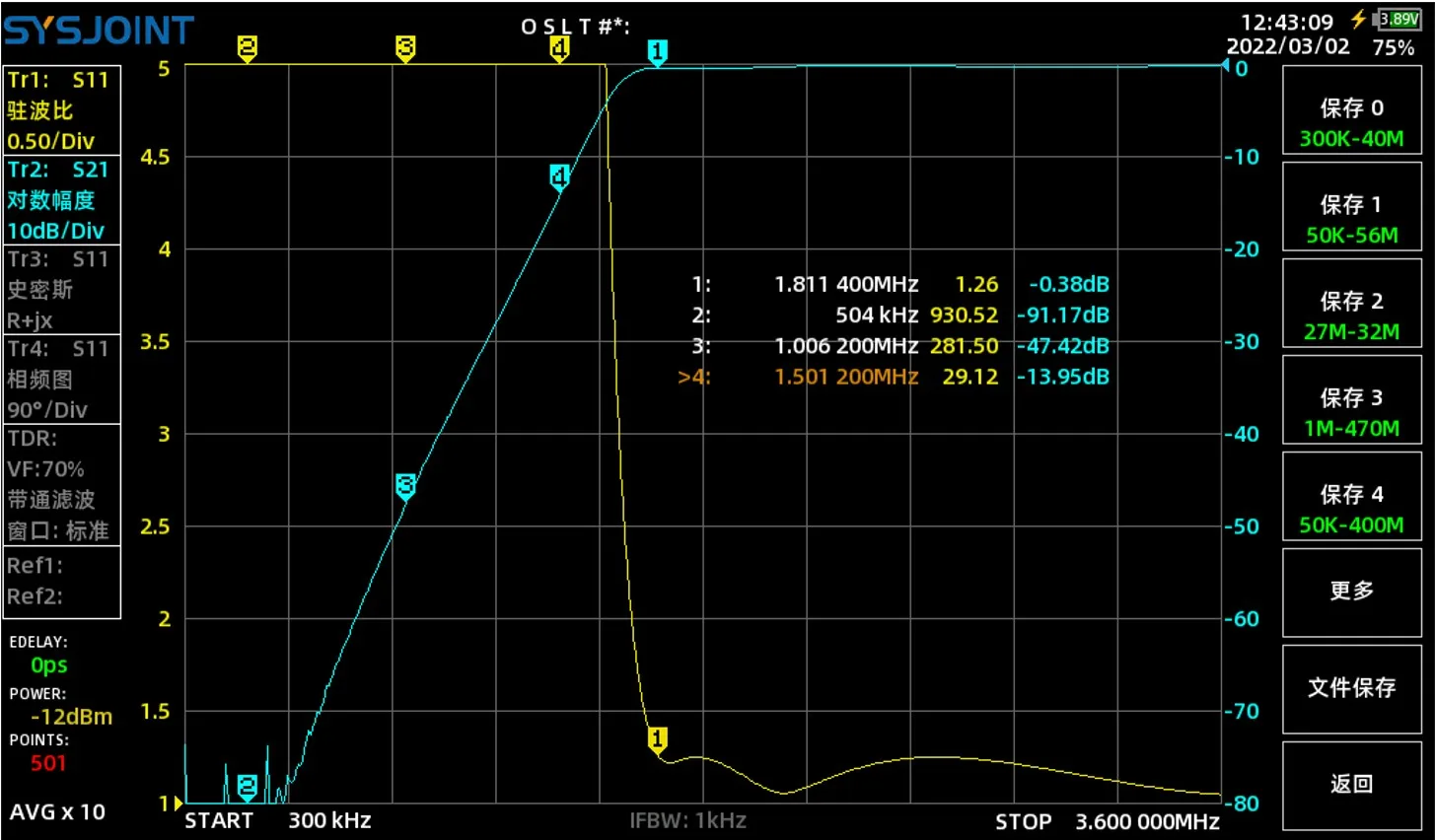The height and width of the screenshot is (840, 1435).
Task: Click the cyan reference position triangle
Action: [1226, 66]
